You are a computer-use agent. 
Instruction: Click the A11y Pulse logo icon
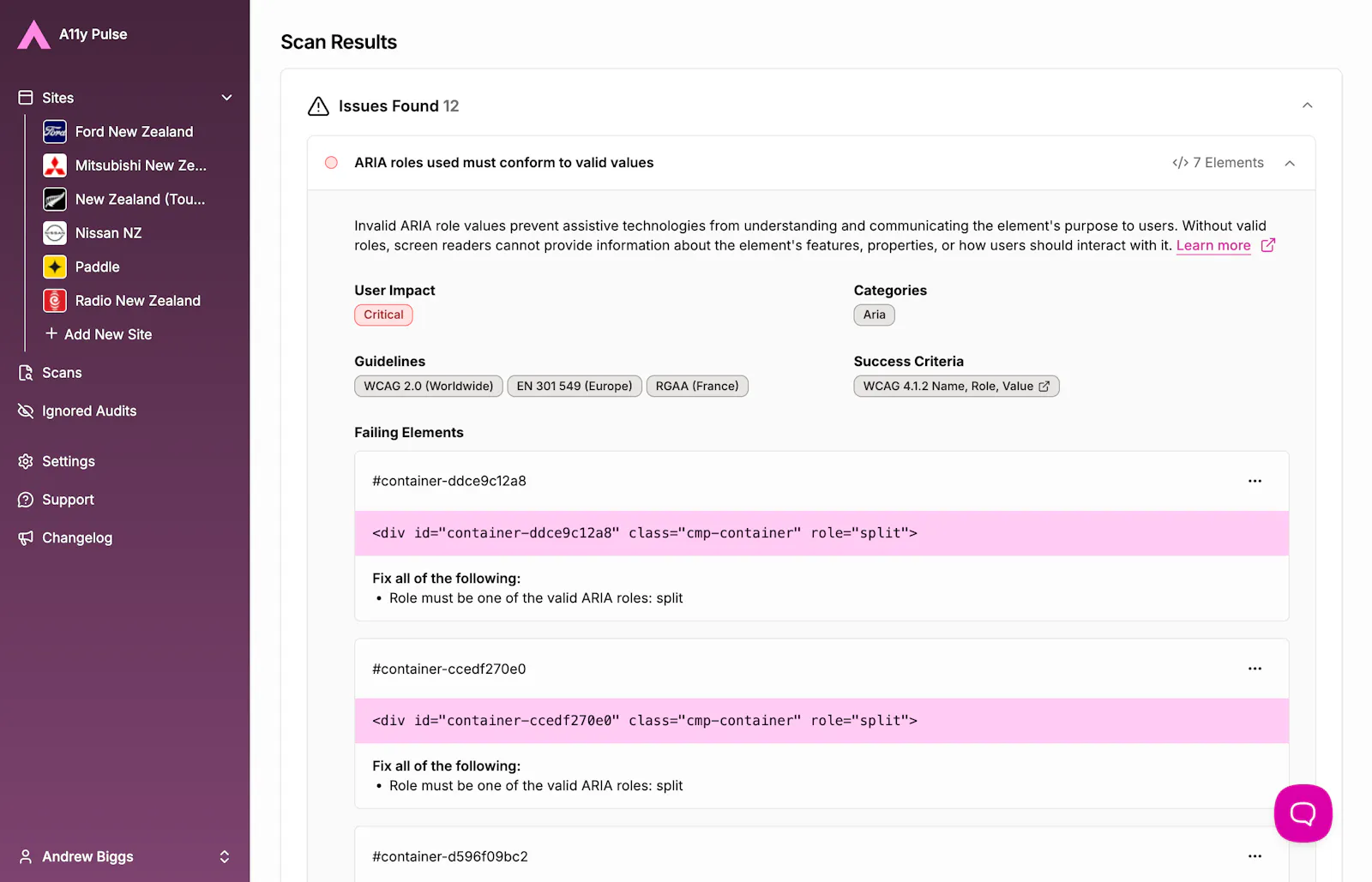(x=34, y=34)
